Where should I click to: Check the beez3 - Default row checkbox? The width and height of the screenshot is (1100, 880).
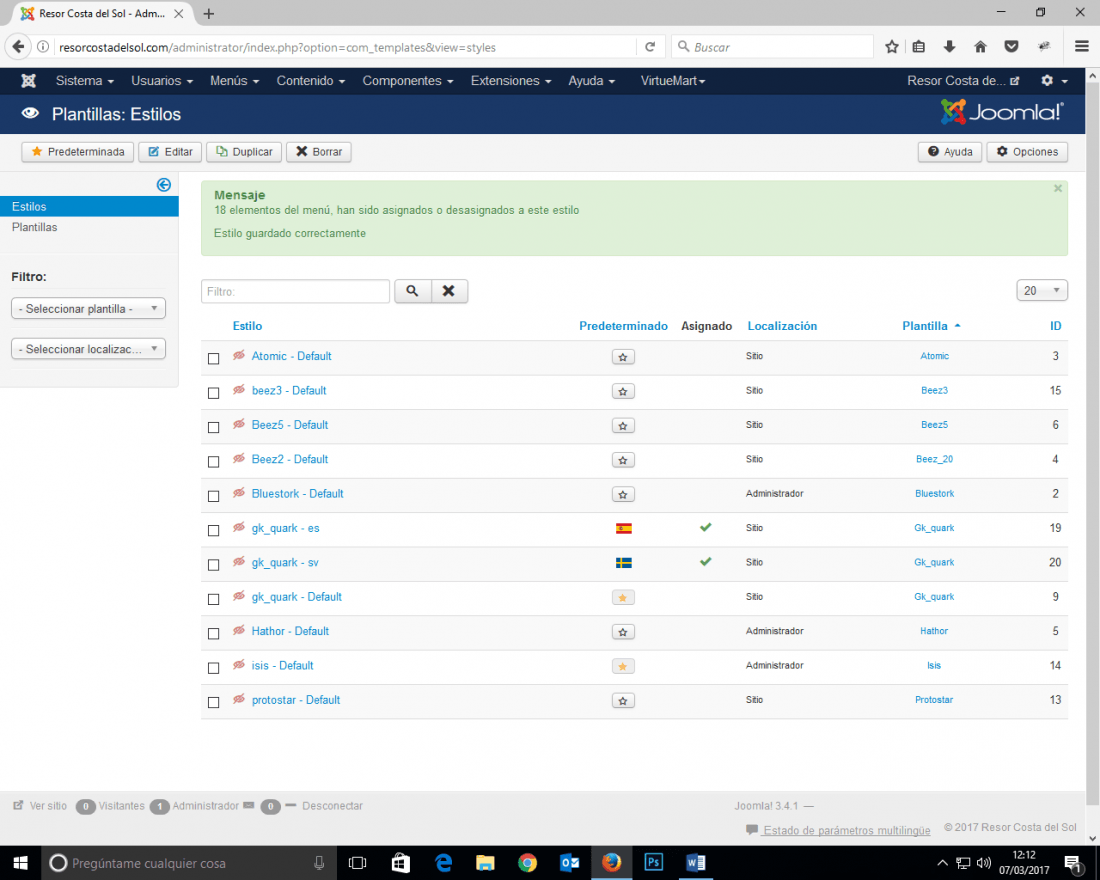[214, 393]
